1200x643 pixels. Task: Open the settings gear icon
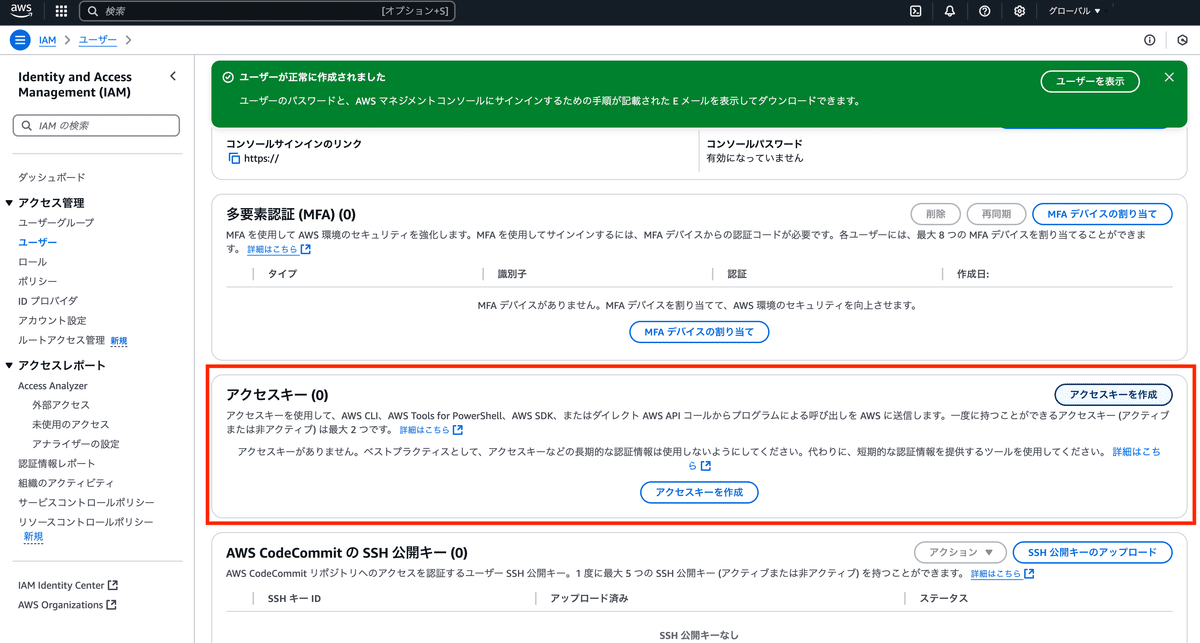pos(1019,11)
